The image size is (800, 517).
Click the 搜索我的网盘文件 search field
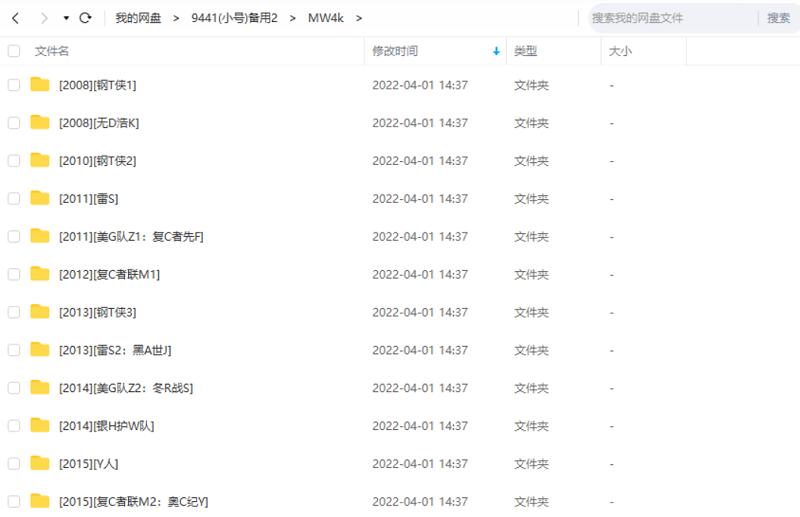[x=670, y=18]
